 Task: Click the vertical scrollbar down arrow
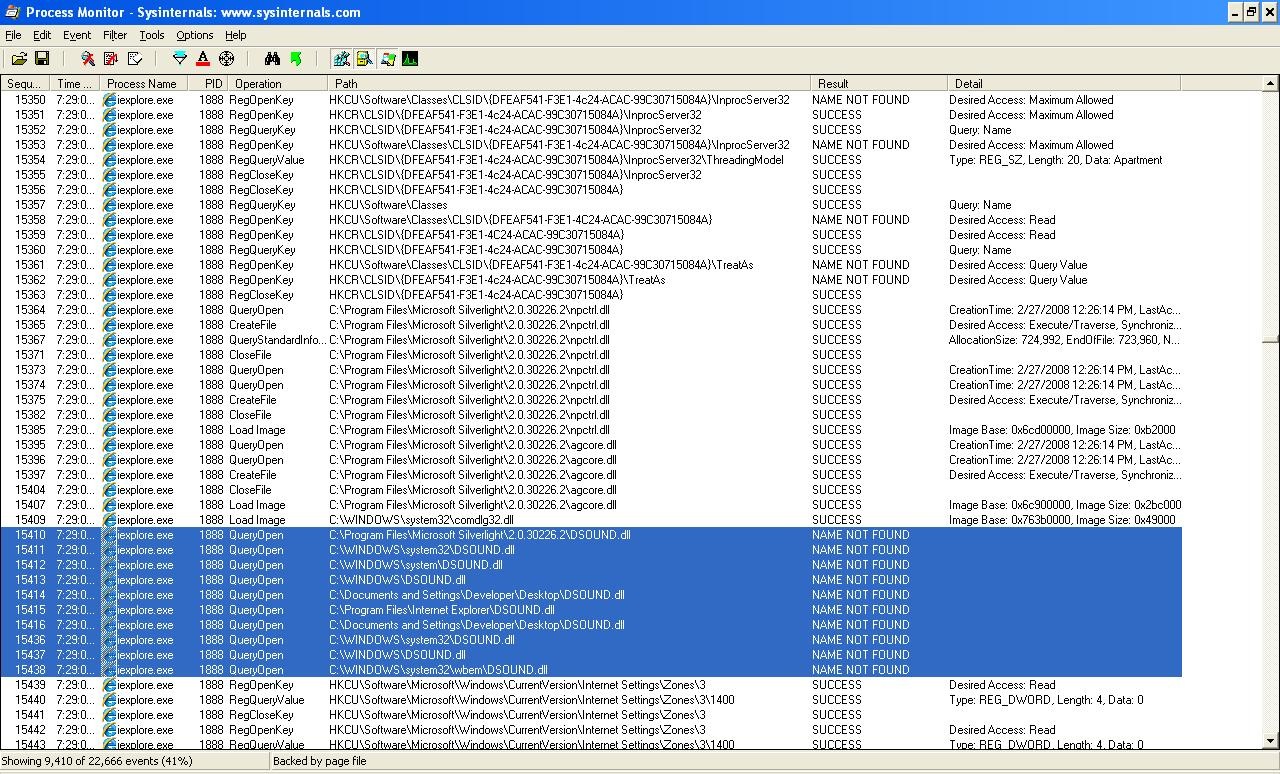click(x=1271, y=741)
